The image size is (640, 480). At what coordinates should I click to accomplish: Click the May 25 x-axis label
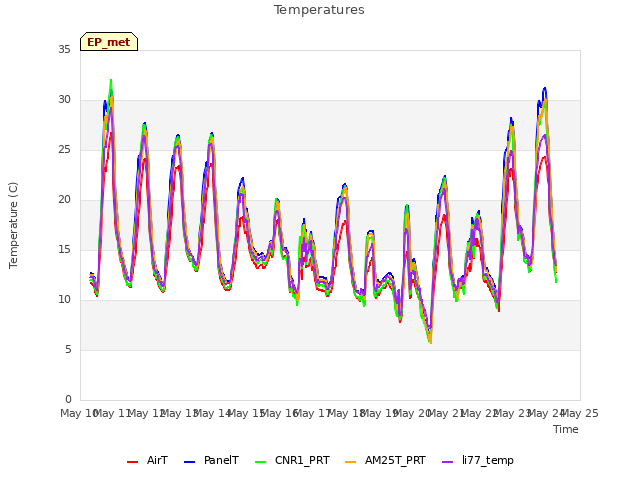[x=580, y=413]
